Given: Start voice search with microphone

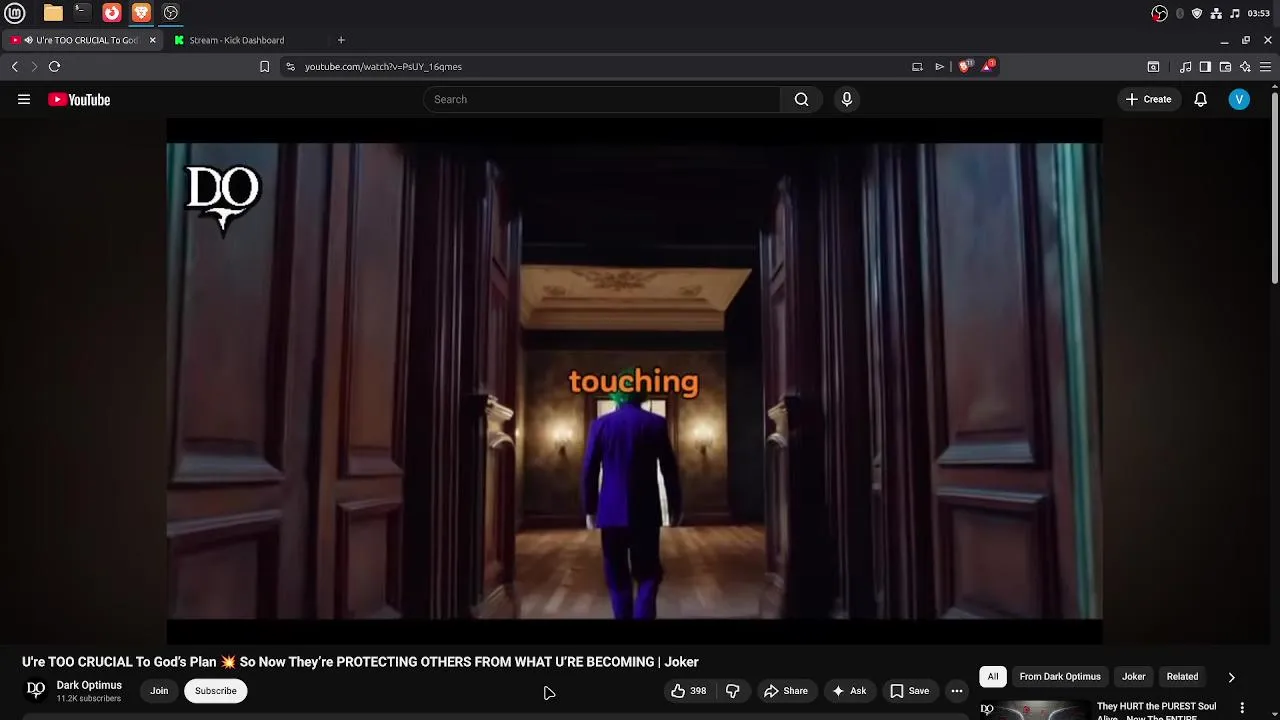Looking at the screenshot, I should click(x=847, y=99).
